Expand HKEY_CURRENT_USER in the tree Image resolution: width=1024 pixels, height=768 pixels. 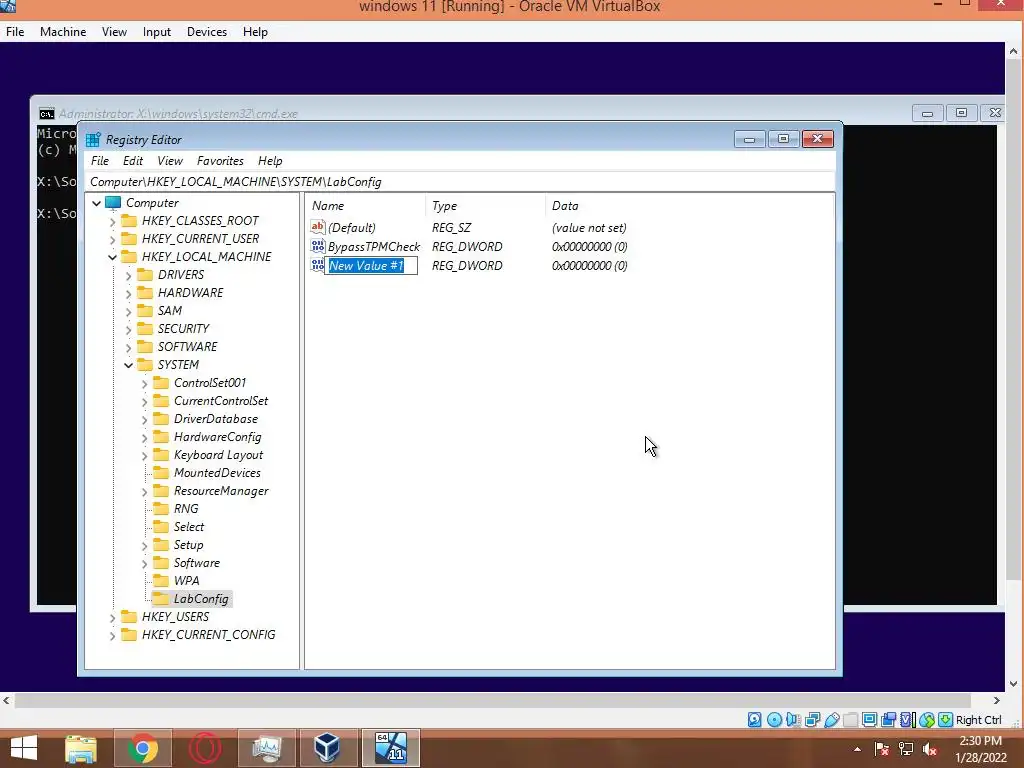(112, 239)
